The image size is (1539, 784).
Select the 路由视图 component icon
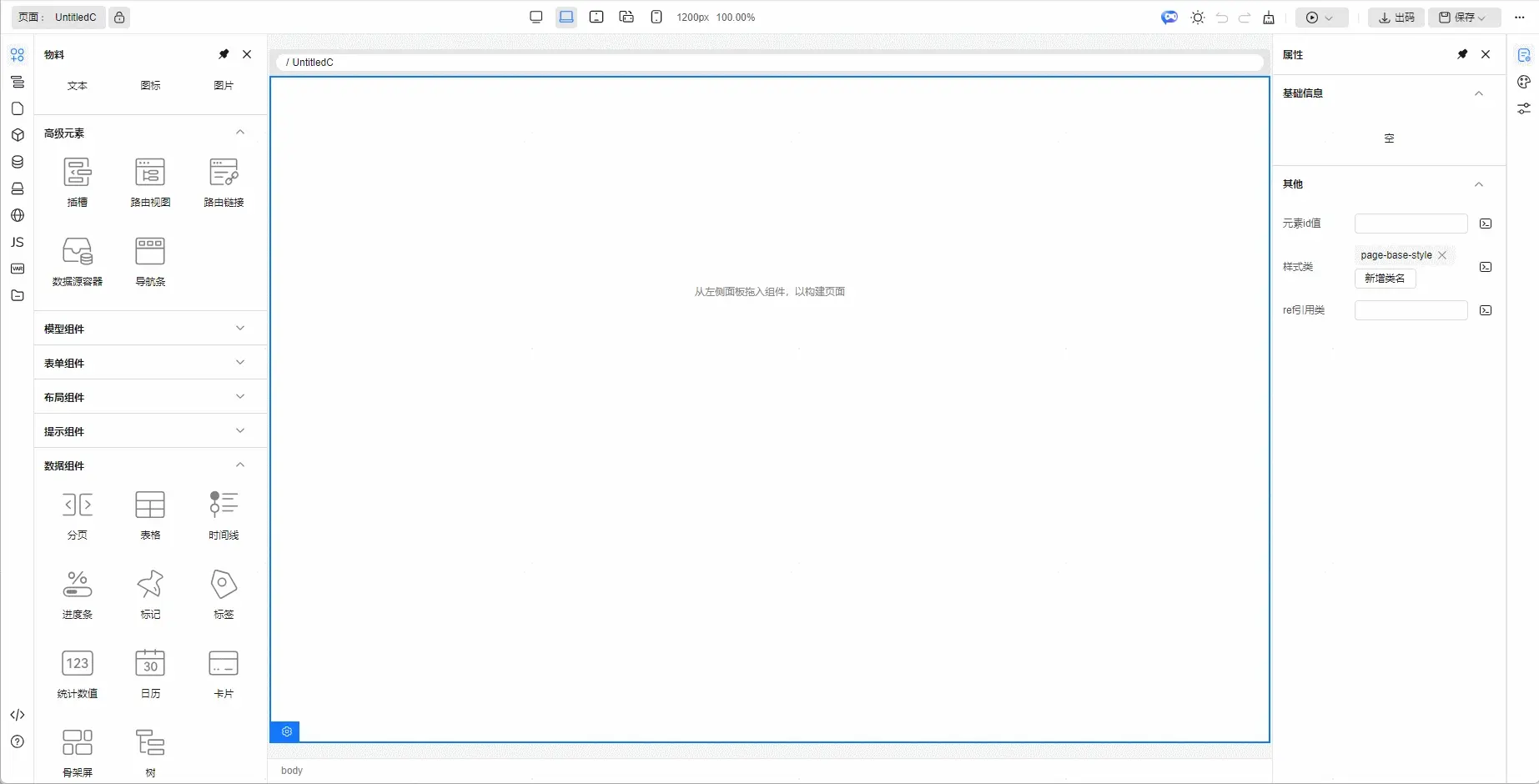pyautogui.click(x=150, y=182)
